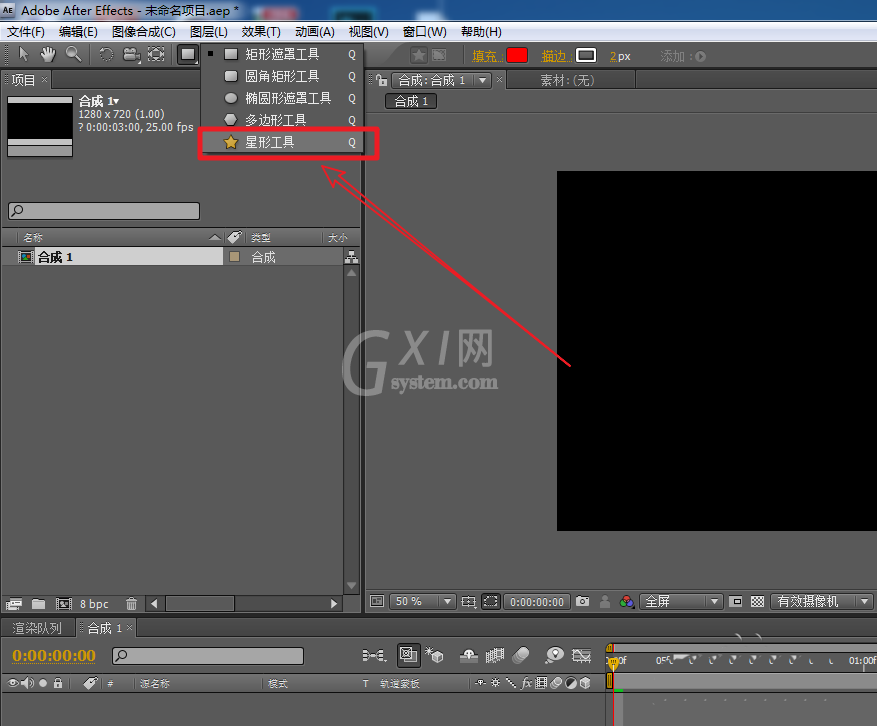Create a new folder in project panel
The width and height of the screenshot is (877, 726).
point(39,604)
